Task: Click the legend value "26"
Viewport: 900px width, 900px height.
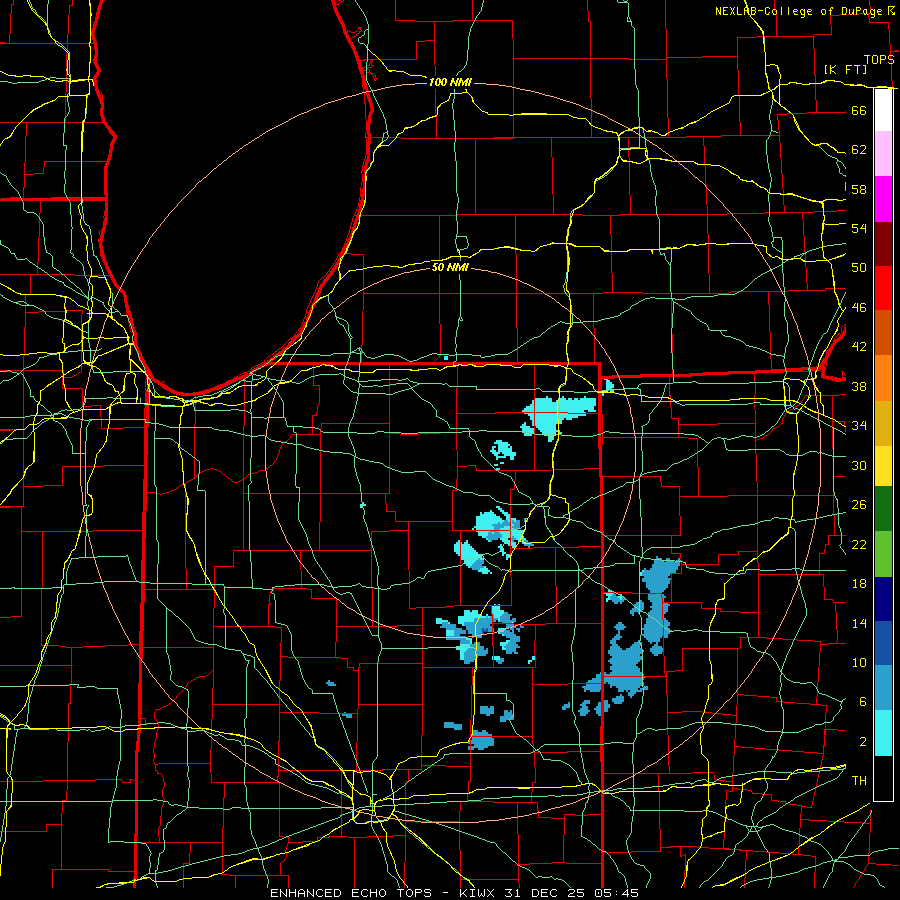Action: point(859,505)
